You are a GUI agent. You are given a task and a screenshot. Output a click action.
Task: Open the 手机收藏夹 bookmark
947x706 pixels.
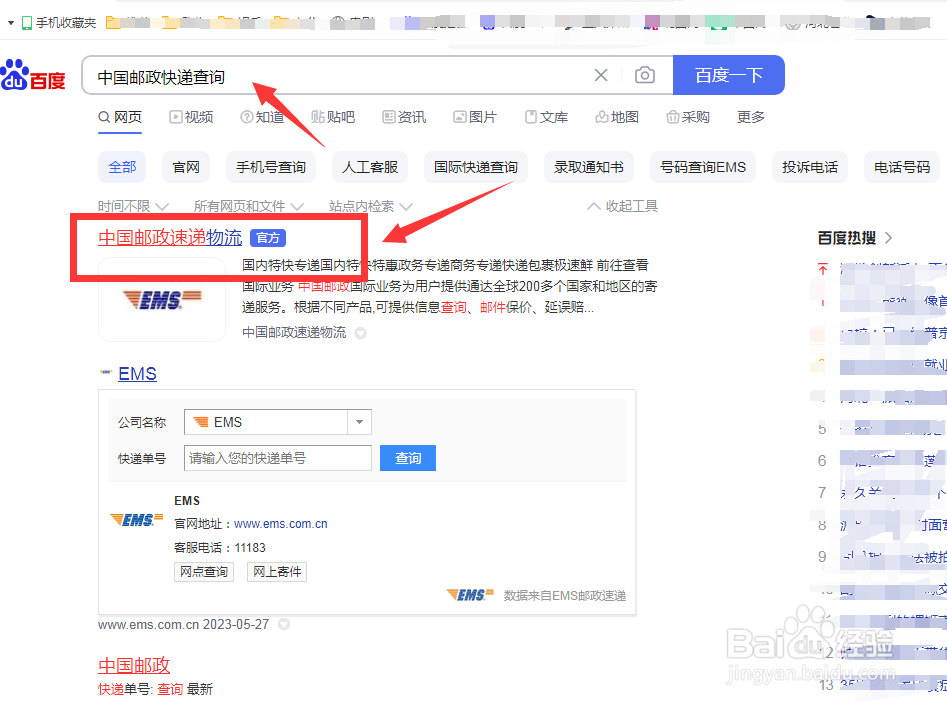(59, 23)
